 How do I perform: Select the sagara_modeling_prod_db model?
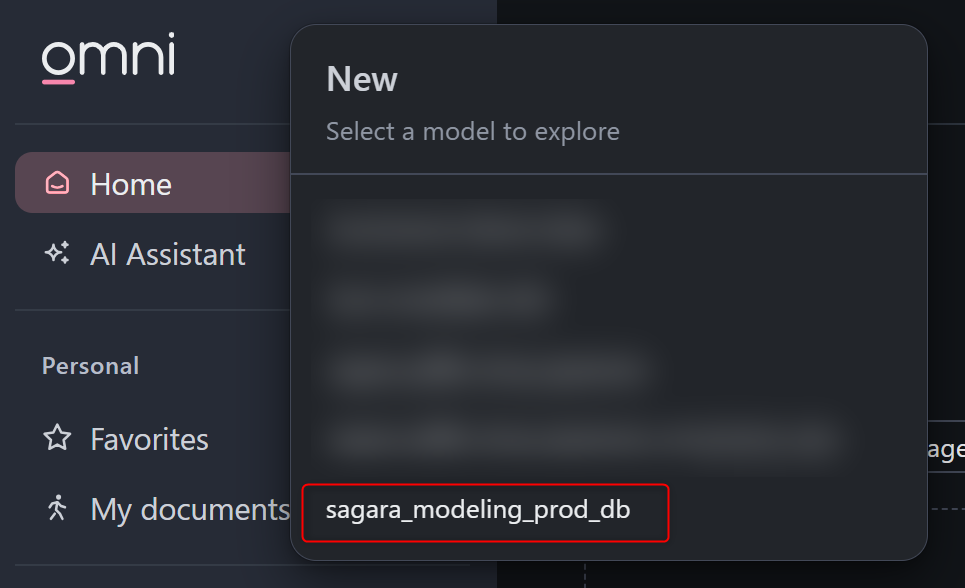click(x=478, y=510)
